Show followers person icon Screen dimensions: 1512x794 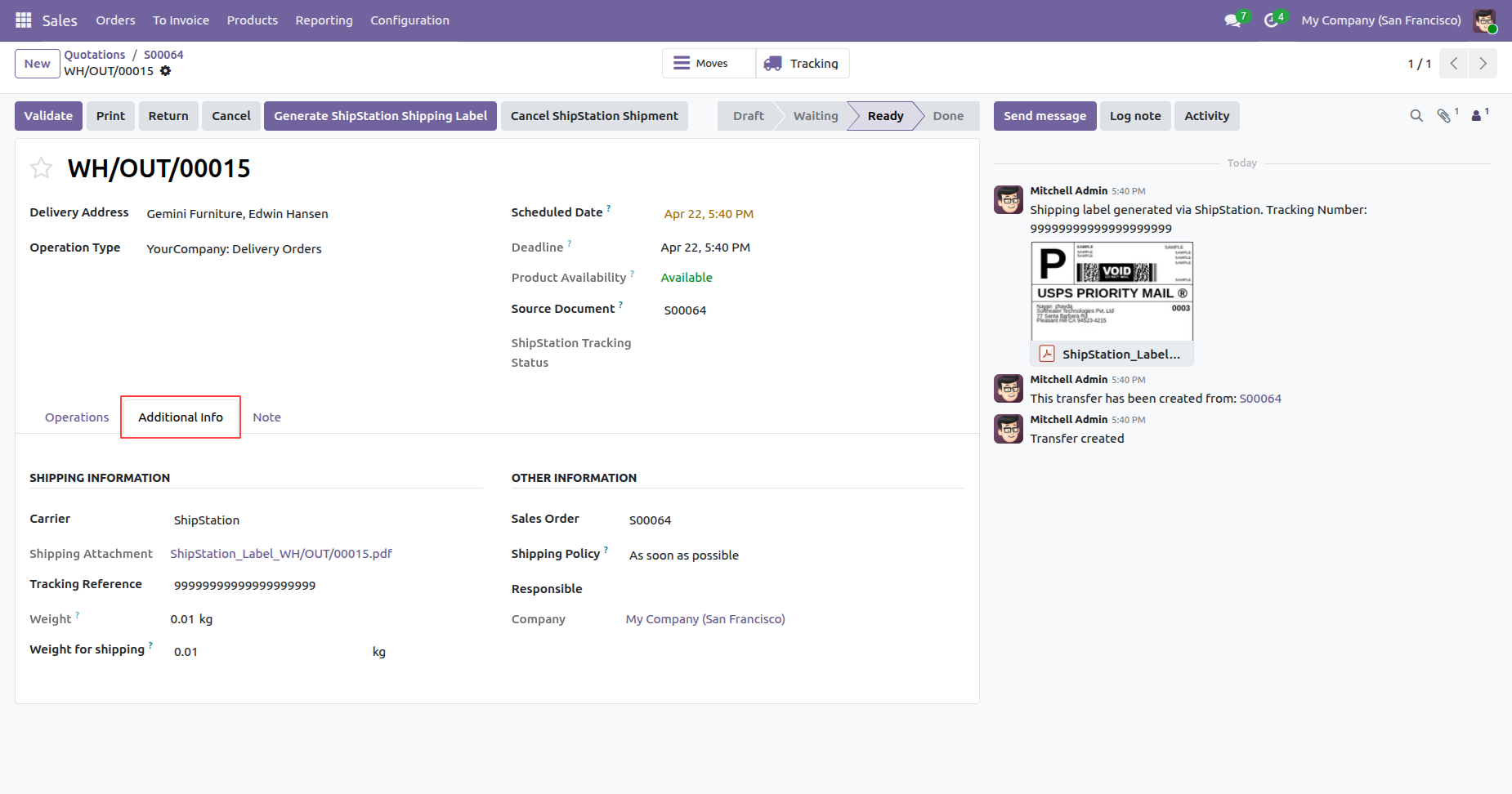click(x=1476, y=116)
